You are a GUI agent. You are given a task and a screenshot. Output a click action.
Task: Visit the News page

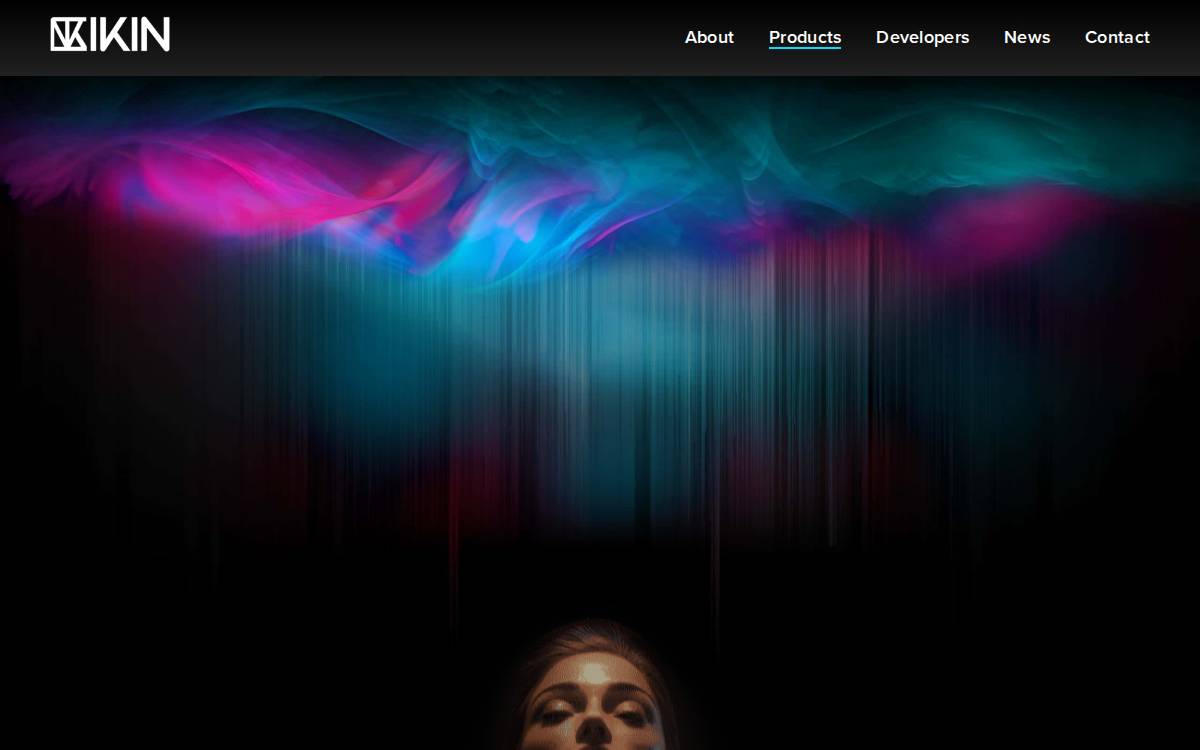click(x=1027, y=37)
